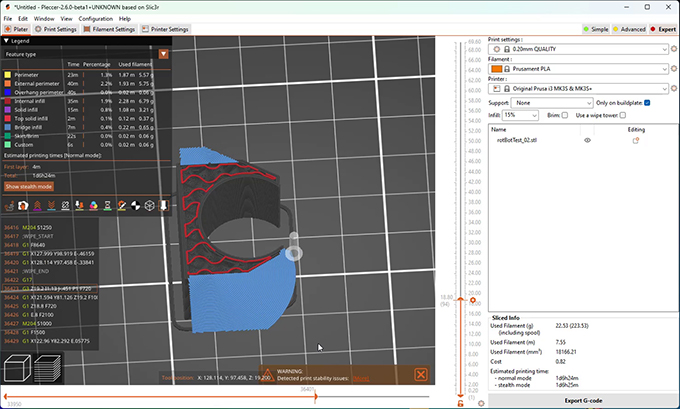Toggle the Retractions visibility icon
680x409 pixels.
click(x=37, y=206)
